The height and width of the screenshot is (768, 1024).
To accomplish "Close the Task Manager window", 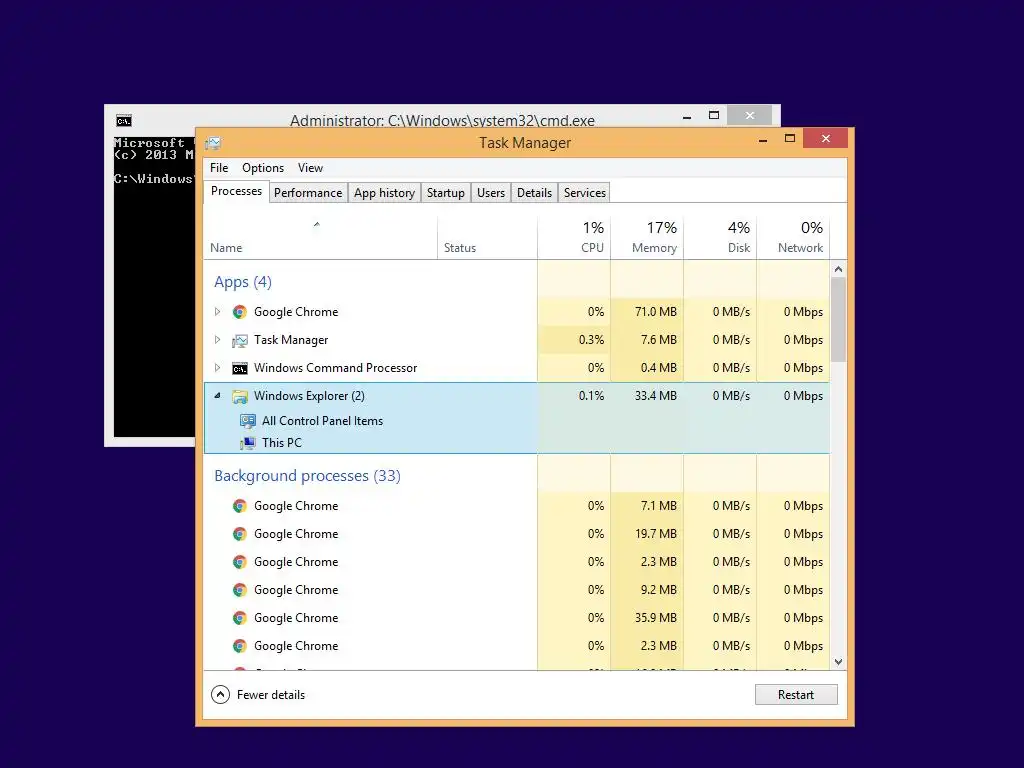I will click(x=825, y=138).
